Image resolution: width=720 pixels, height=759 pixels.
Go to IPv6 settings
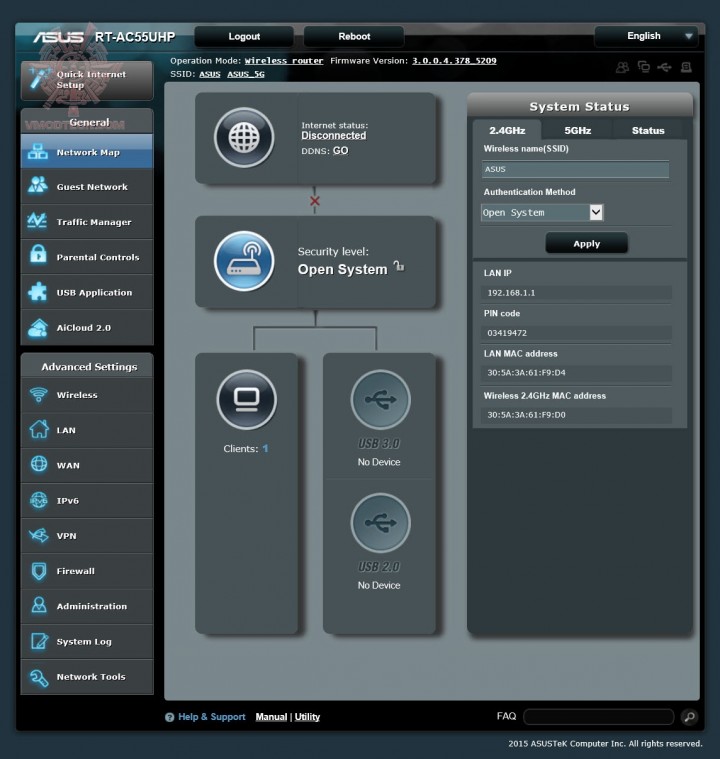click(87, 501)
